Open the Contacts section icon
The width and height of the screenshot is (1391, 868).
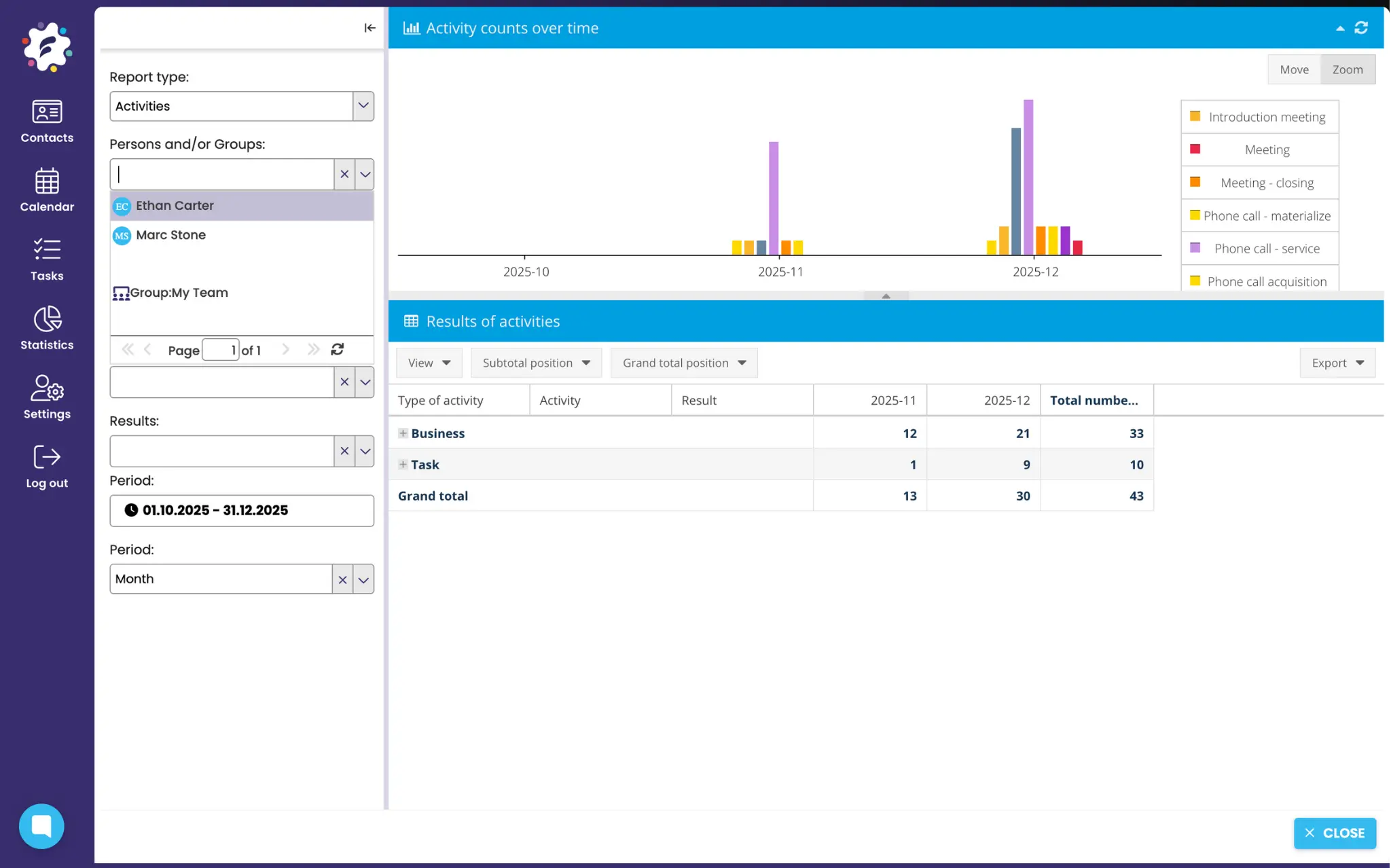[47, 112]
